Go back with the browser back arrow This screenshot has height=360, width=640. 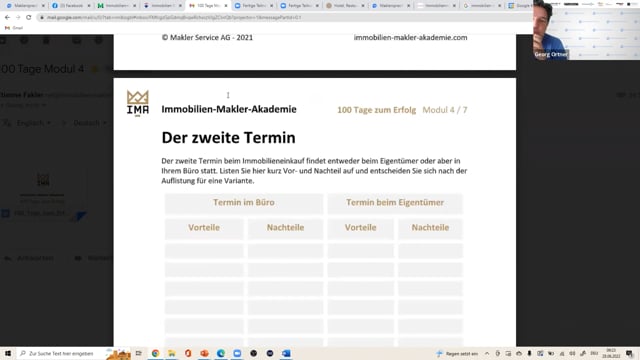[x=7, y=18]
